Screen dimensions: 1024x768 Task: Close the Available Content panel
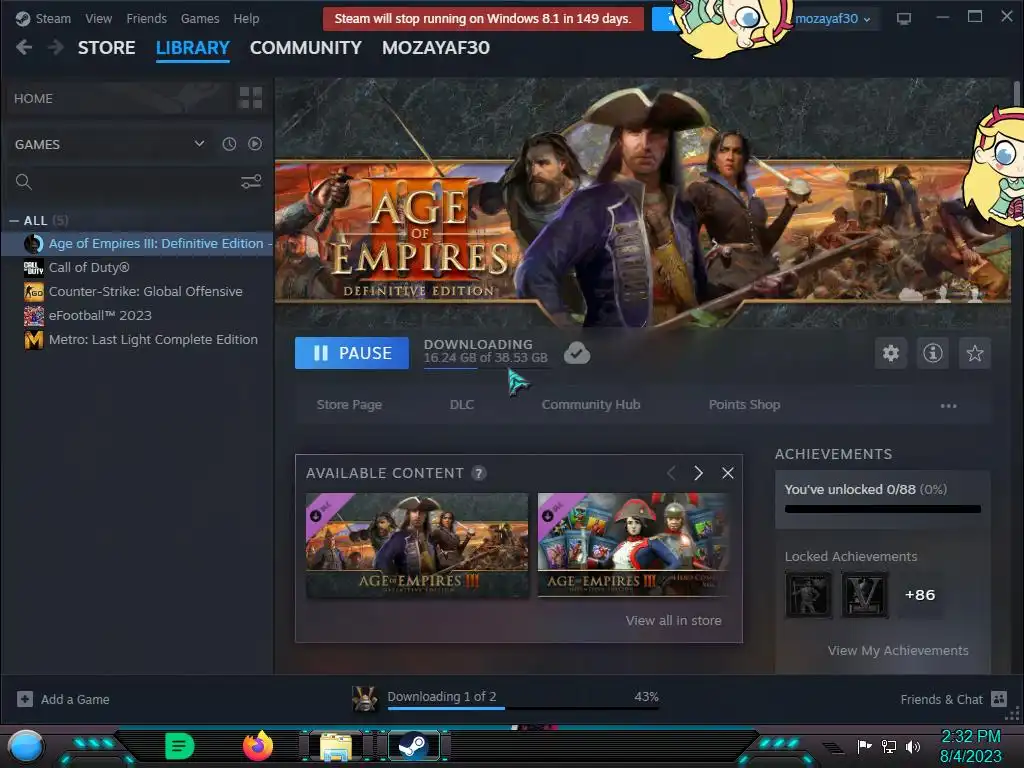click(x=728, y=473)
